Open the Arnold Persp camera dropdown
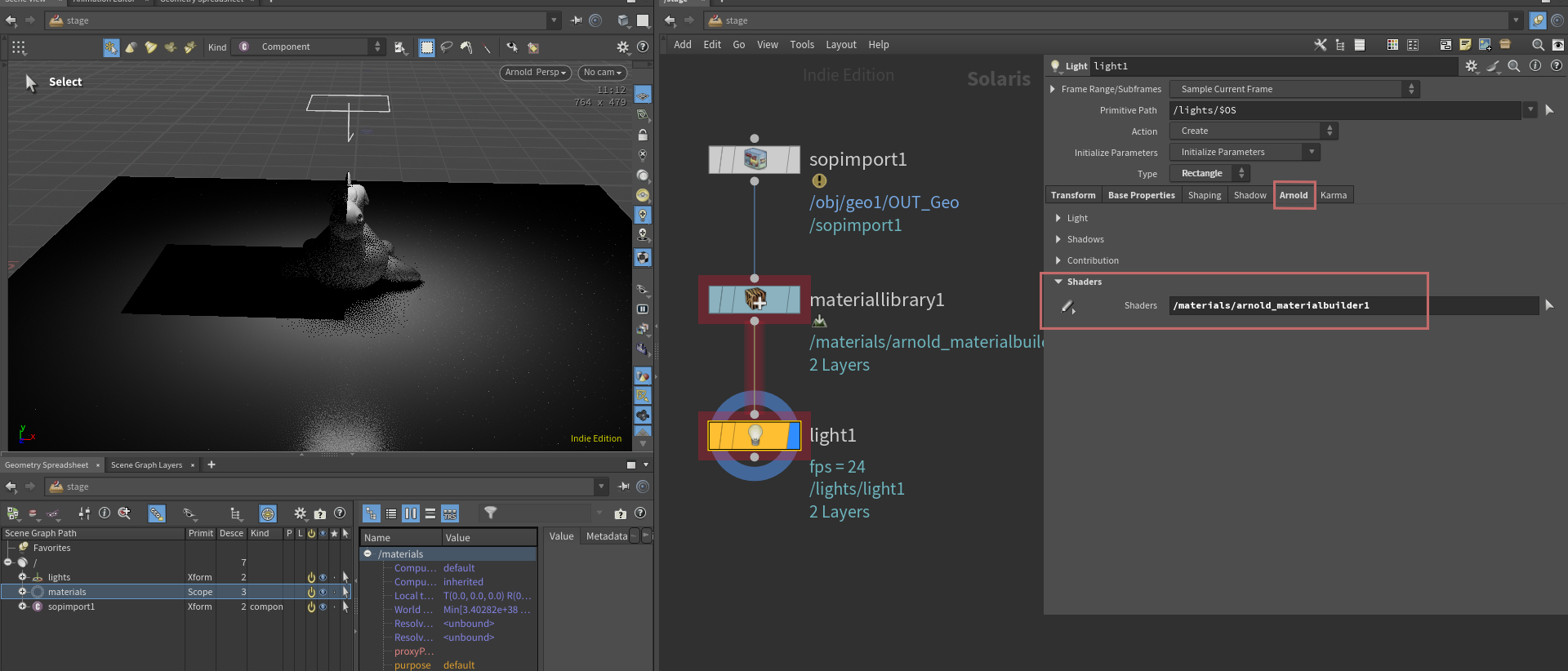The image size is (1568, 671). click(535, 73)
